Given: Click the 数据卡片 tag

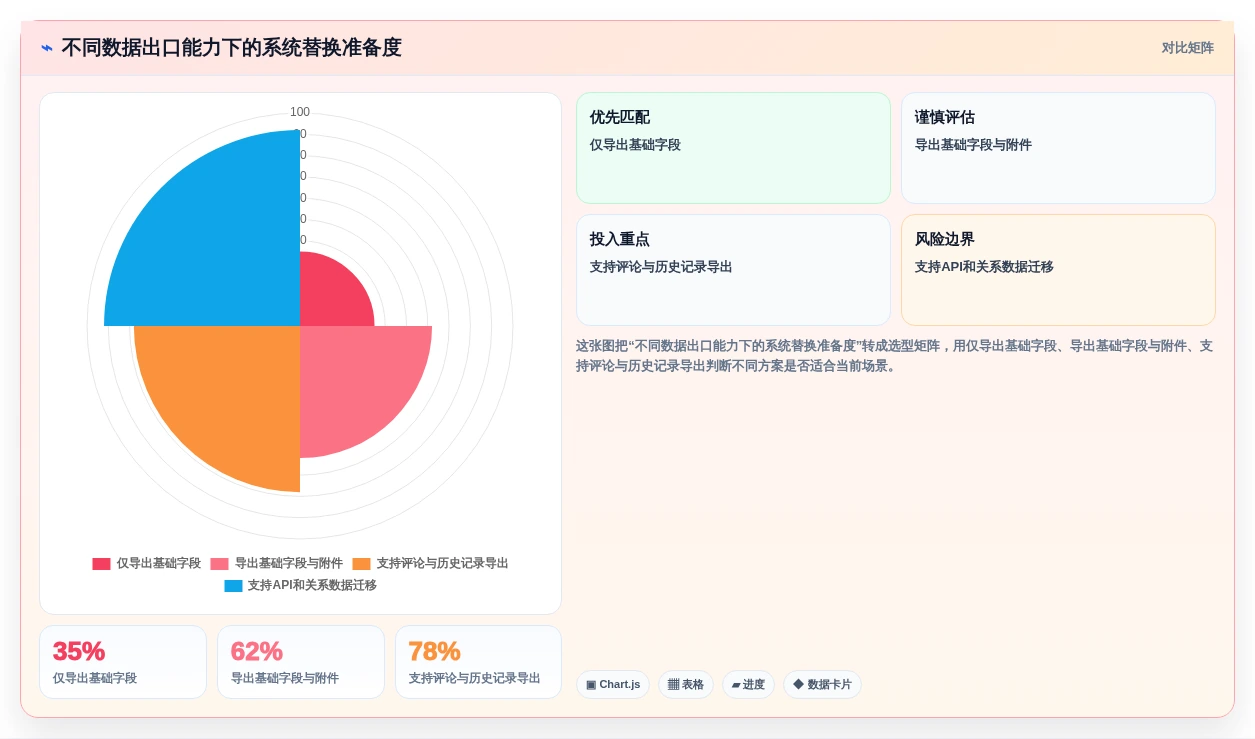Looking at the screenshot, I should (822, 685).
